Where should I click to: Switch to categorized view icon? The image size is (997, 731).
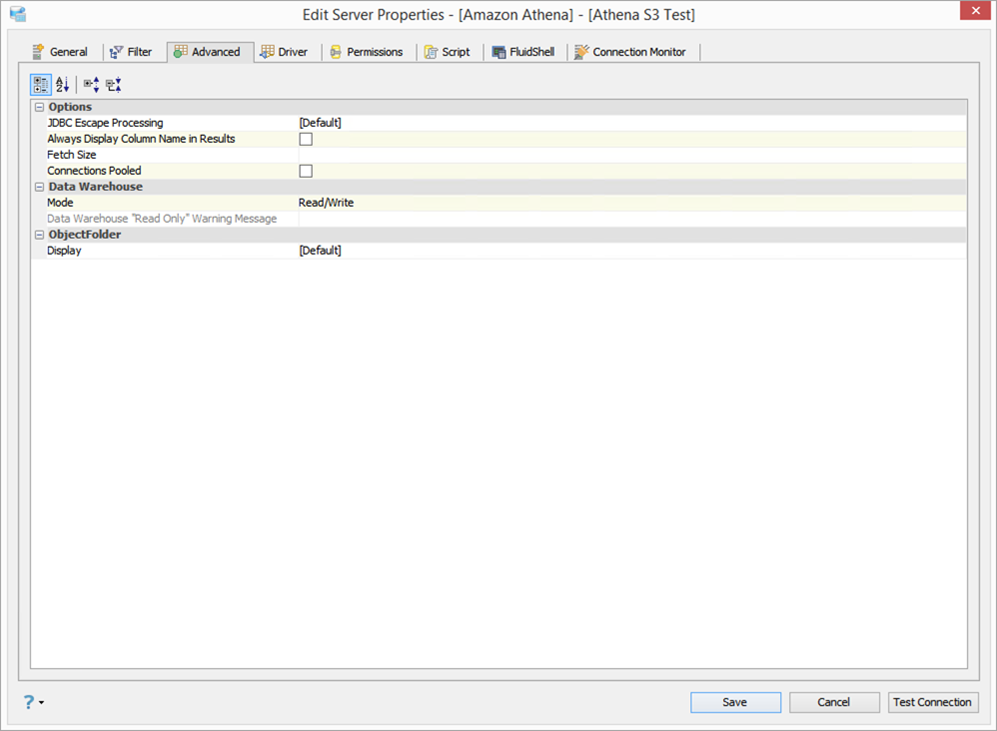click(x=41, y=85)
